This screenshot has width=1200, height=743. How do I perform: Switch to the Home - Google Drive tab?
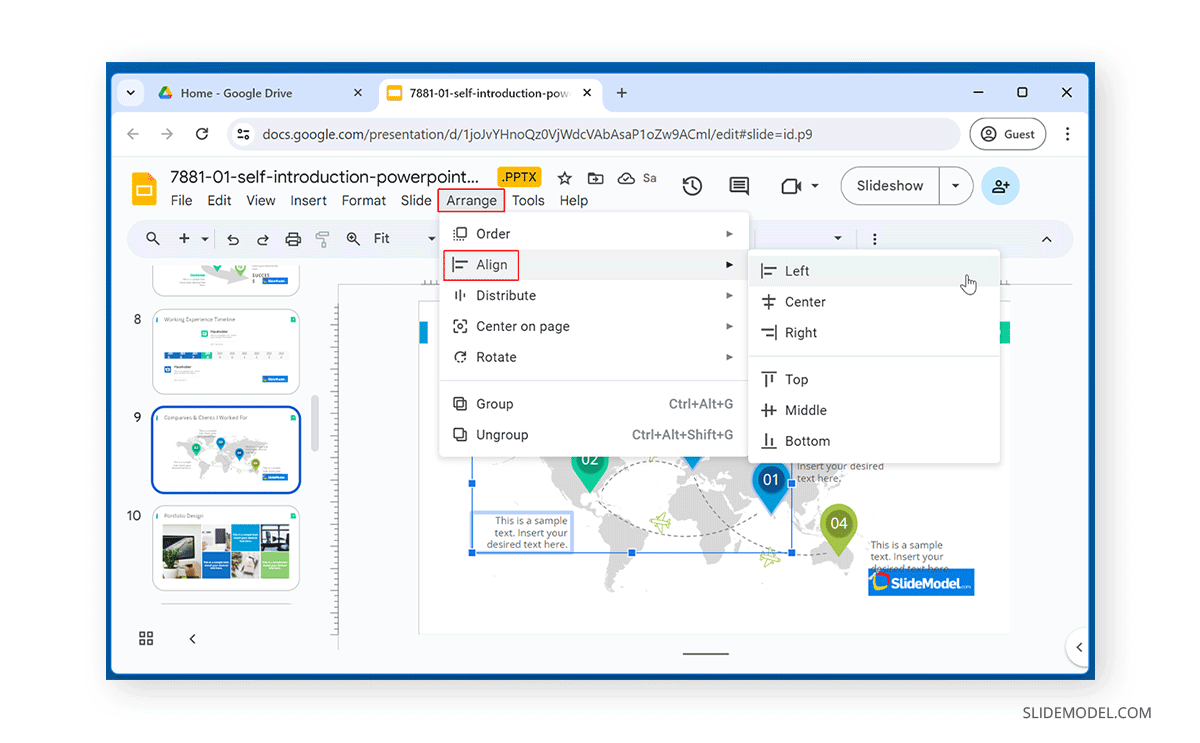click(x=237, y=92)
